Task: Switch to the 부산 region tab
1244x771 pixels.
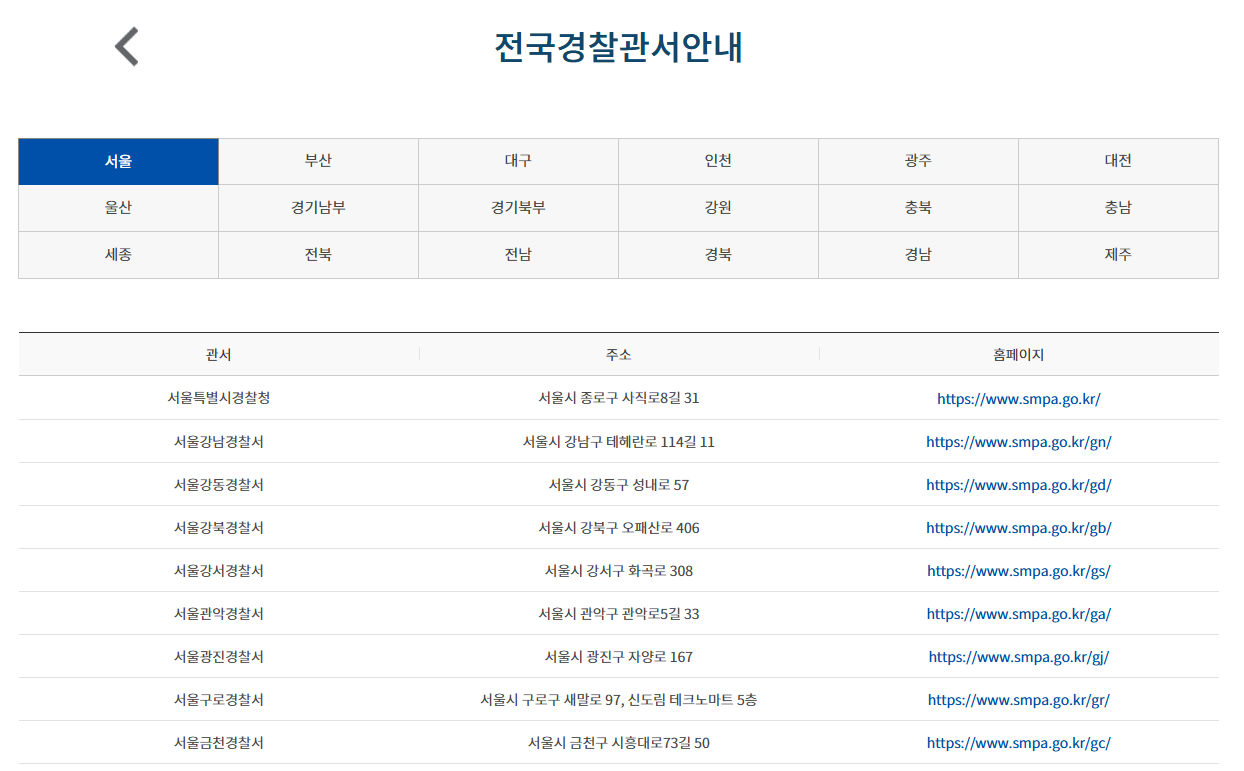Action: 318,161
